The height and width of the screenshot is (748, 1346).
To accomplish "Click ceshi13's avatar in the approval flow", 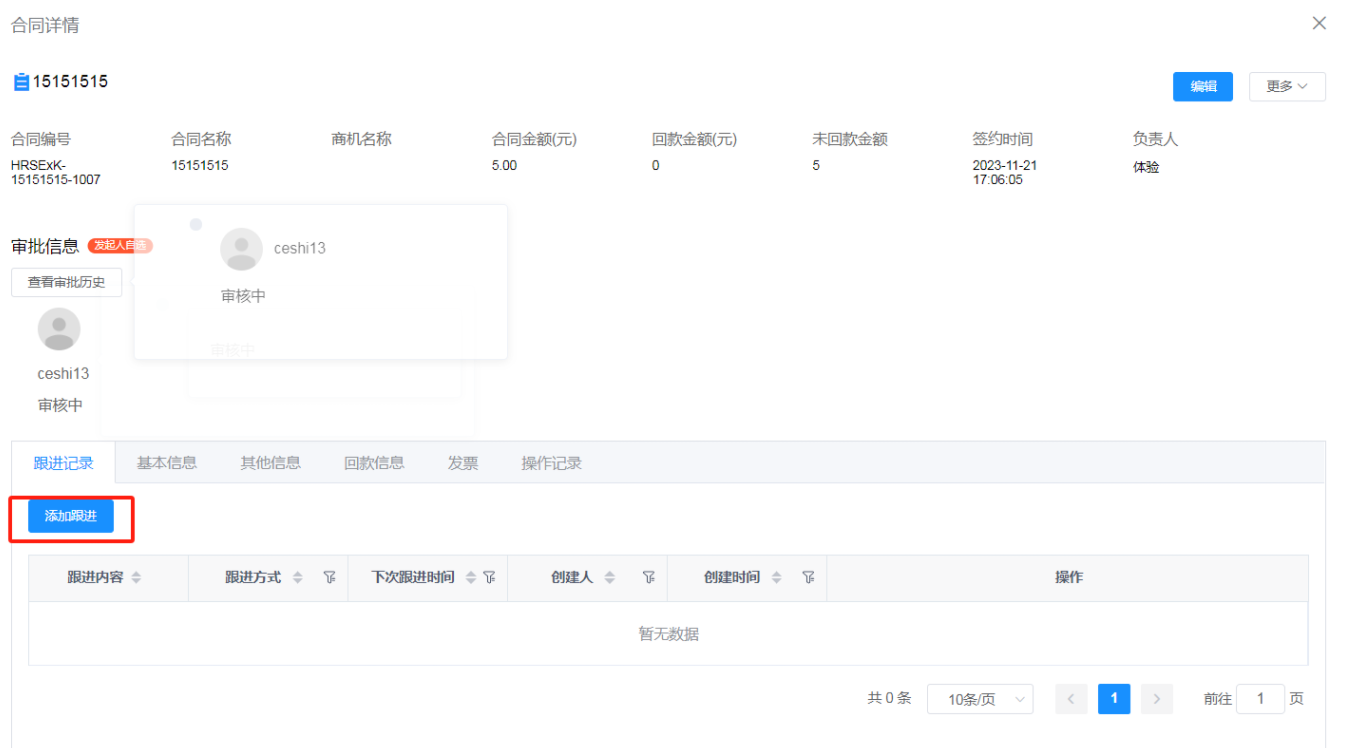I will 58,328.
